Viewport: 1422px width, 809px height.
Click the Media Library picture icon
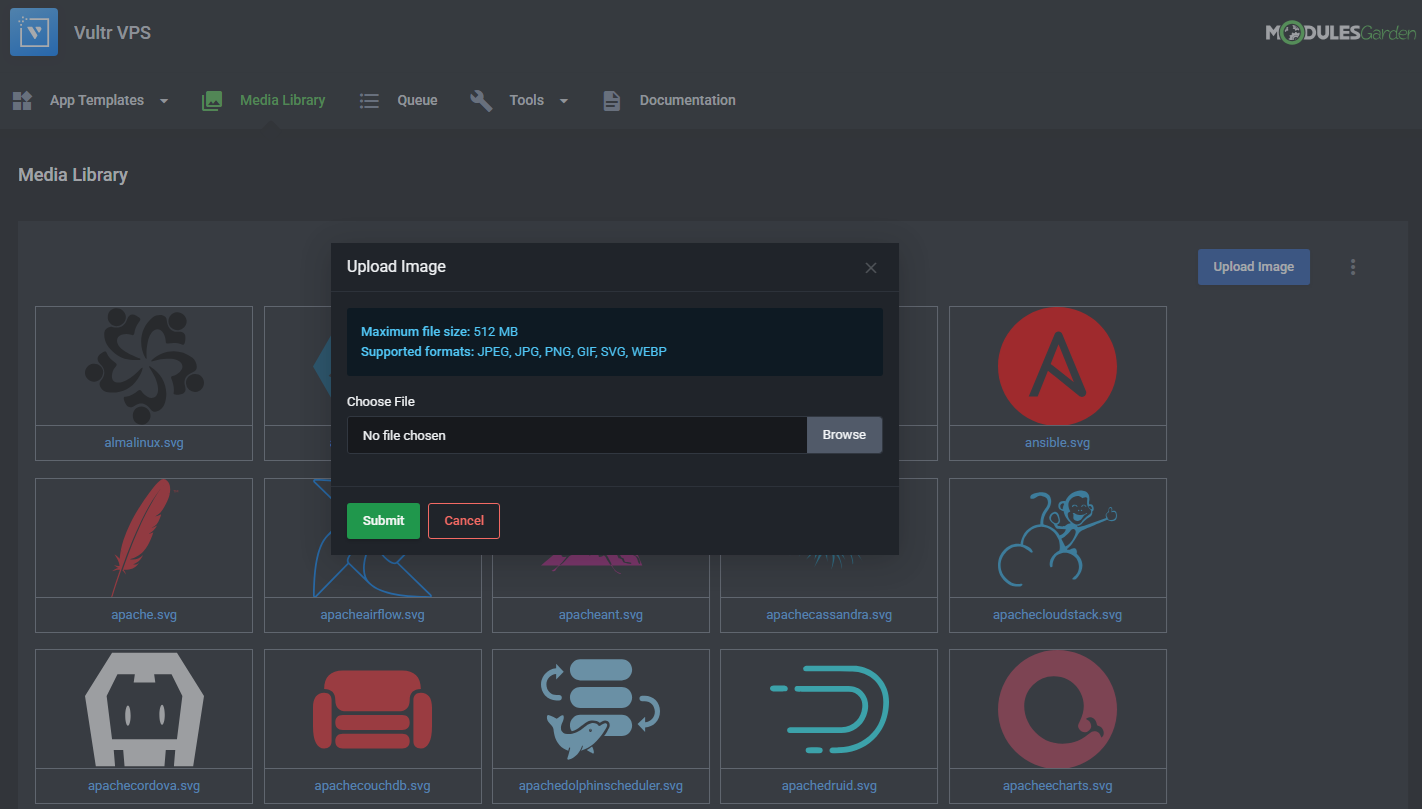coord(212,100)
